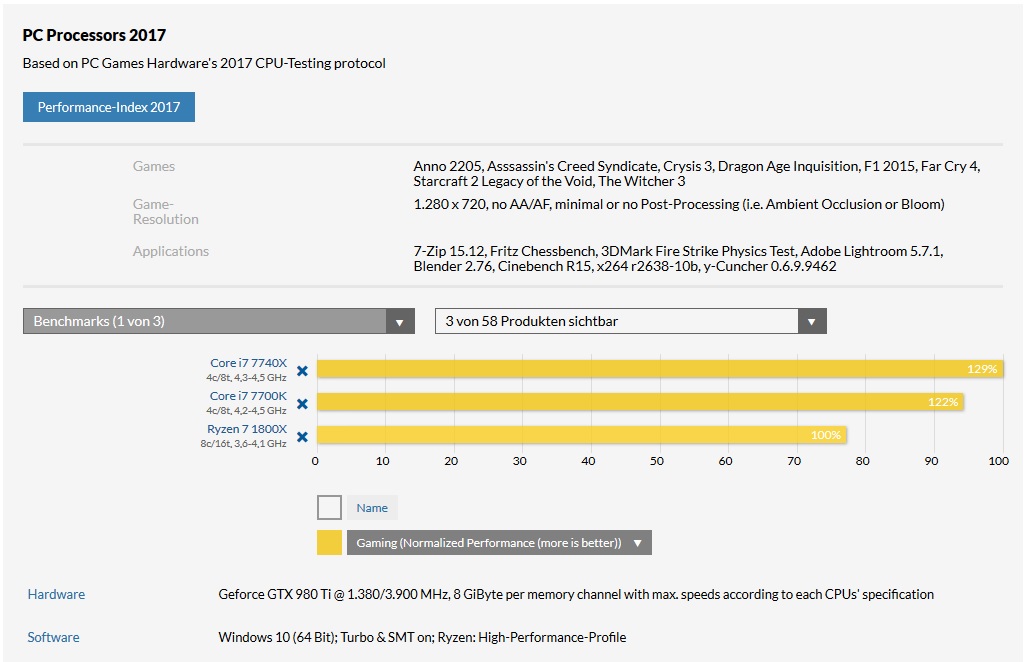Click the Game-Resolution row label
Image resolution: width=1030 pixels, height=662 pixels.
point(166,211)
